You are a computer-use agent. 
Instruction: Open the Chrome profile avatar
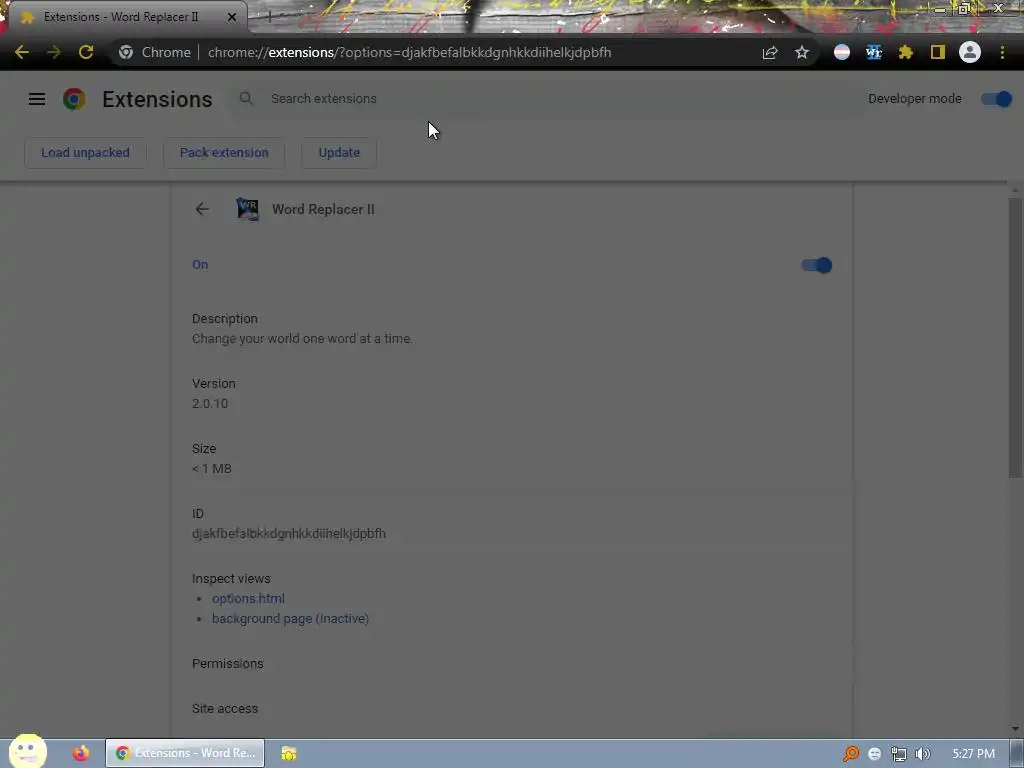click(x=970, y=52)
